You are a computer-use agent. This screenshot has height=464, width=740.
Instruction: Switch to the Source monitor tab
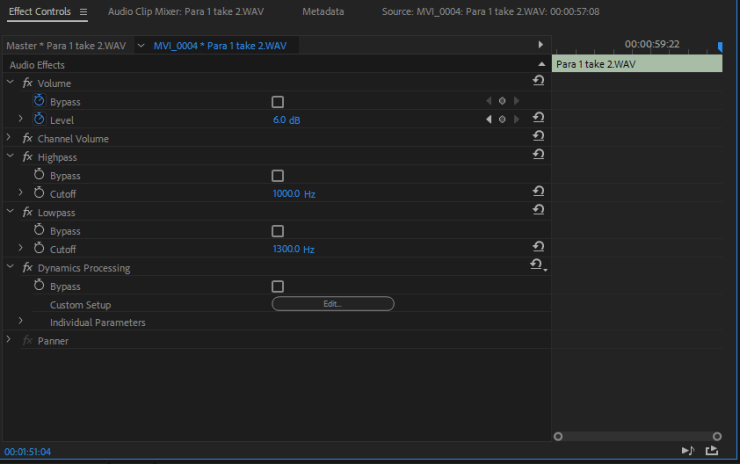point(490,11)
